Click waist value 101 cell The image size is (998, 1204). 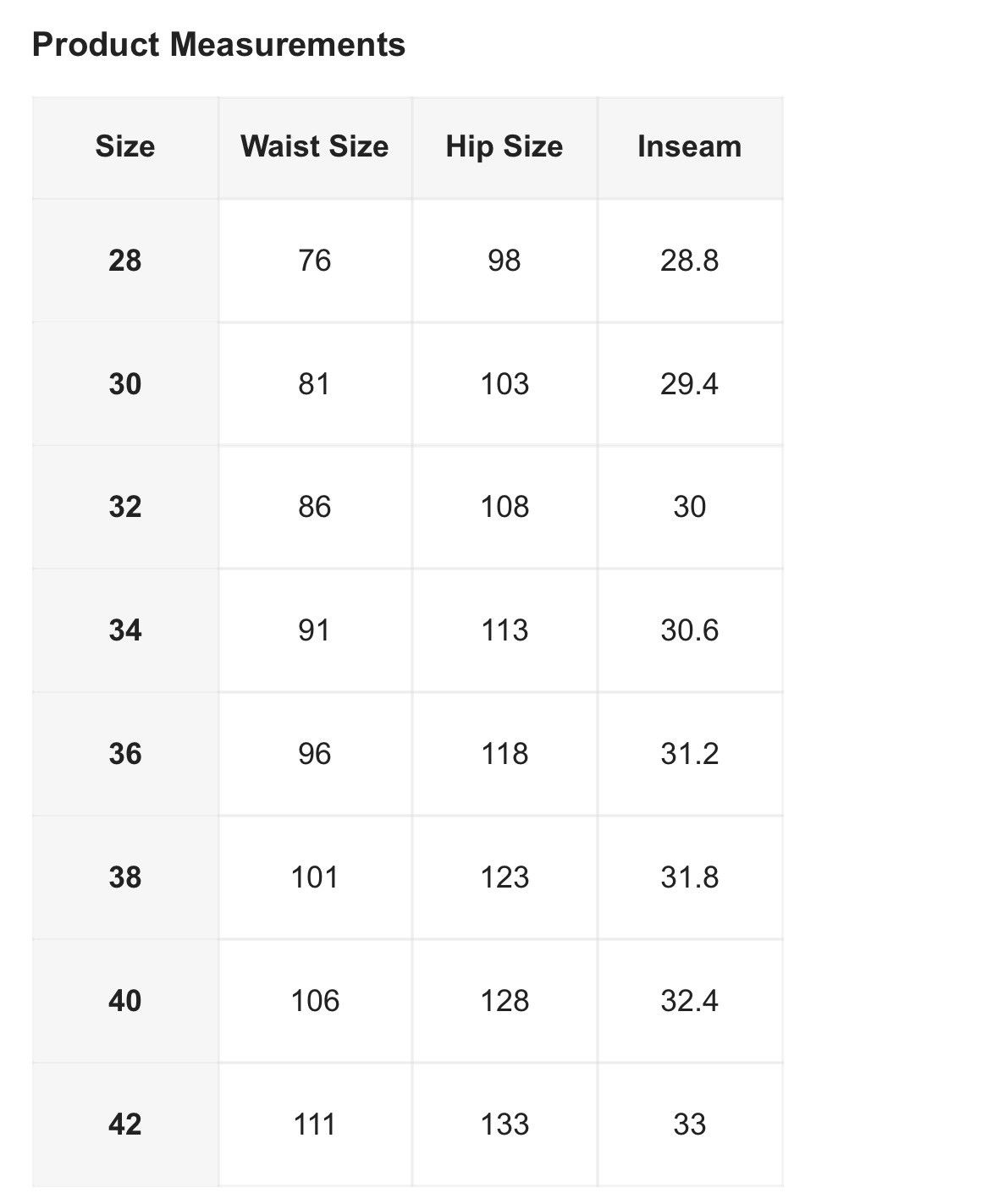pos(315,877)
